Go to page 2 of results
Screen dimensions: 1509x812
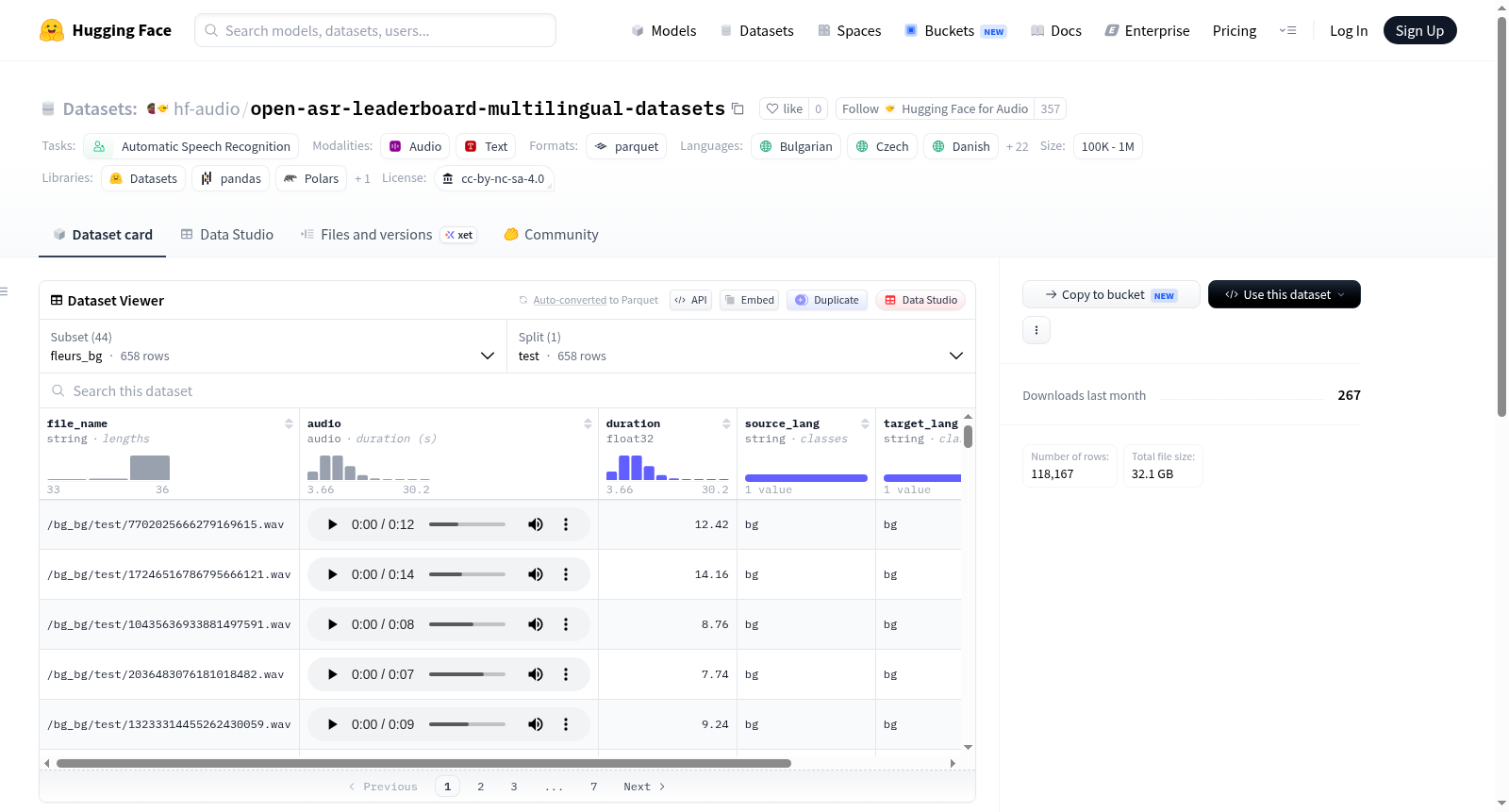[x=481, y=787]
